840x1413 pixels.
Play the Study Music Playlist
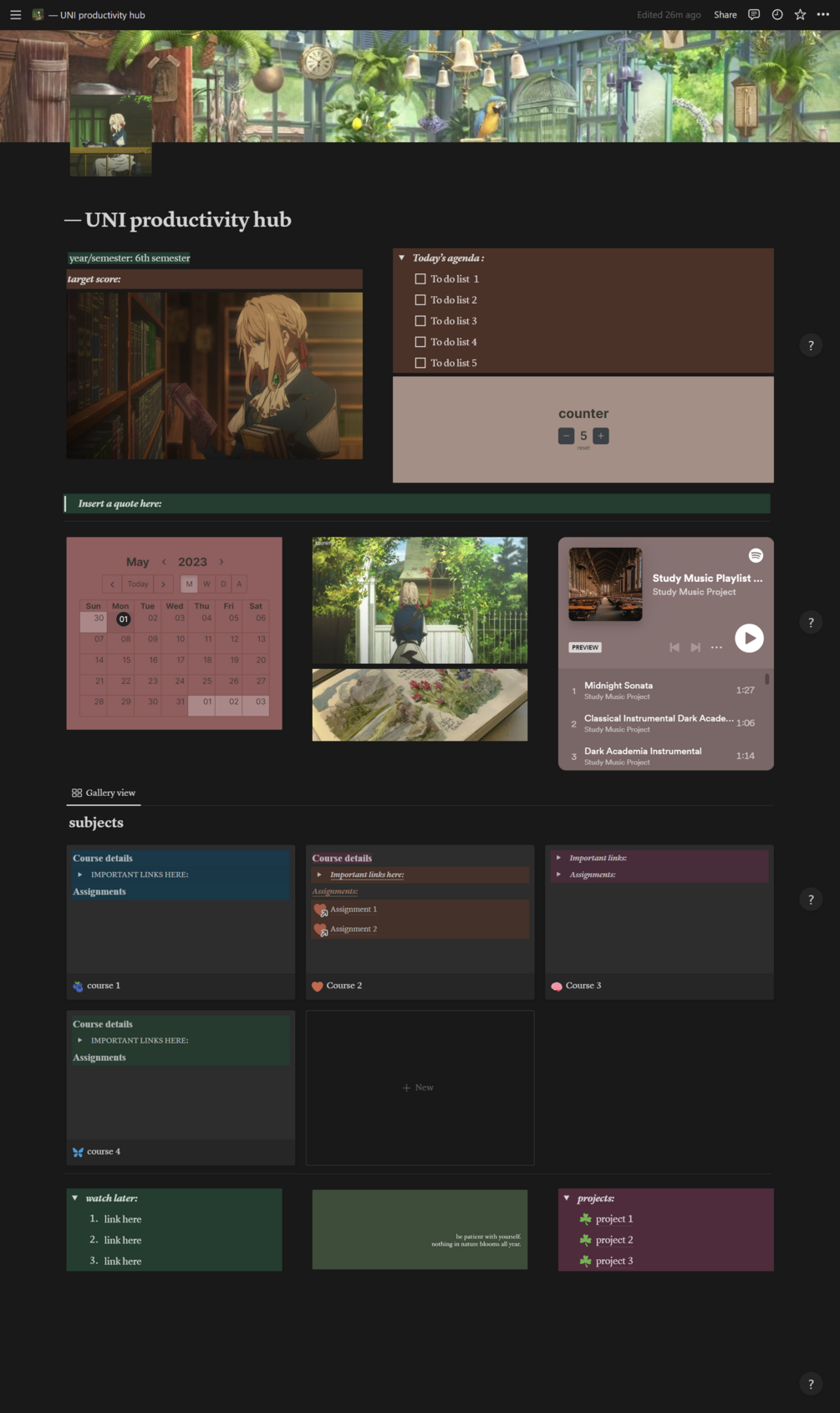point(749,638)
